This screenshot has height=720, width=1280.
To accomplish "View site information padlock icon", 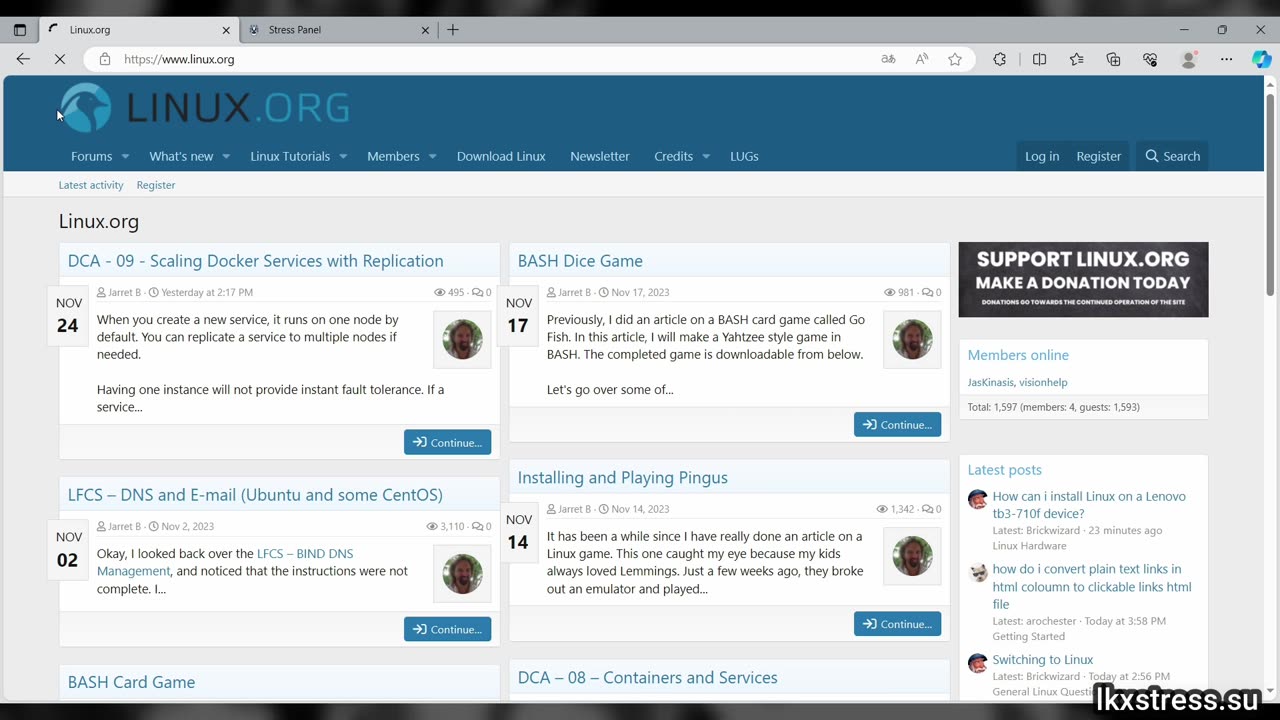I will (105, 59).
